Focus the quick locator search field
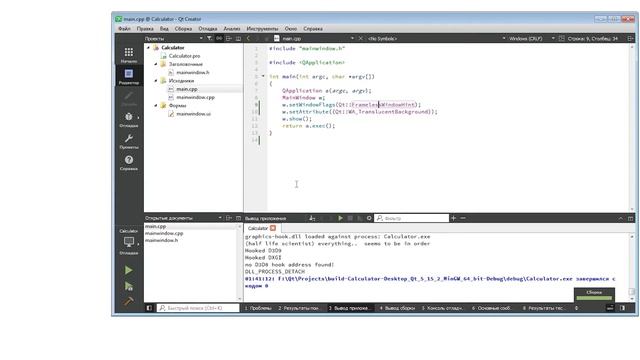The width and height of the screenshot is (640, 360). (x=198, y=308)
